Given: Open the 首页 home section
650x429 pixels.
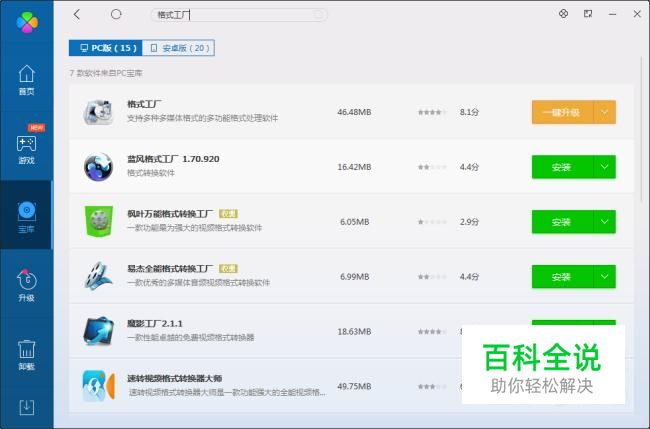Looking at the screenshot, I should pos(27,80).
